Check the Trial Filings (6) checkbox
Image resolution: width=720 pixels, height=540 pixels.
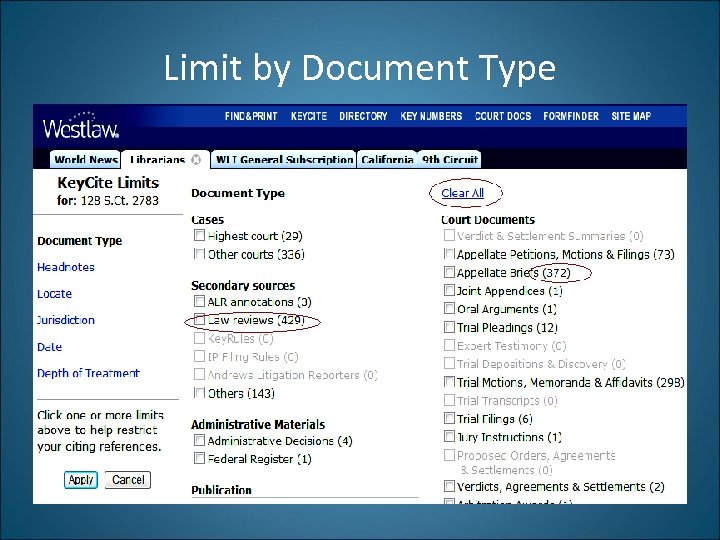coord(449,418)
